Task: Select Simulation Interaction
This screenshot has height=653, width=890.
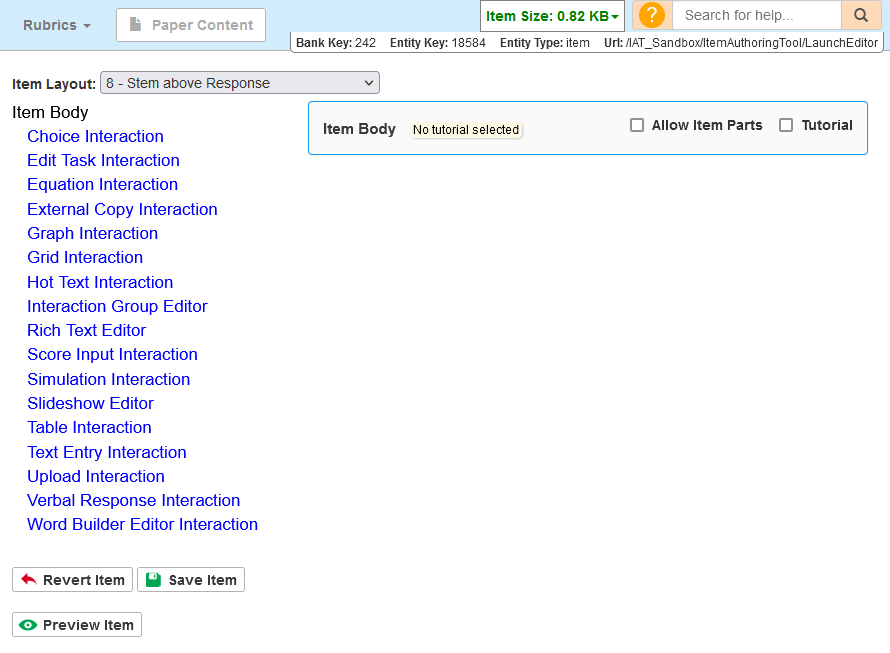Action: (108, 379)
